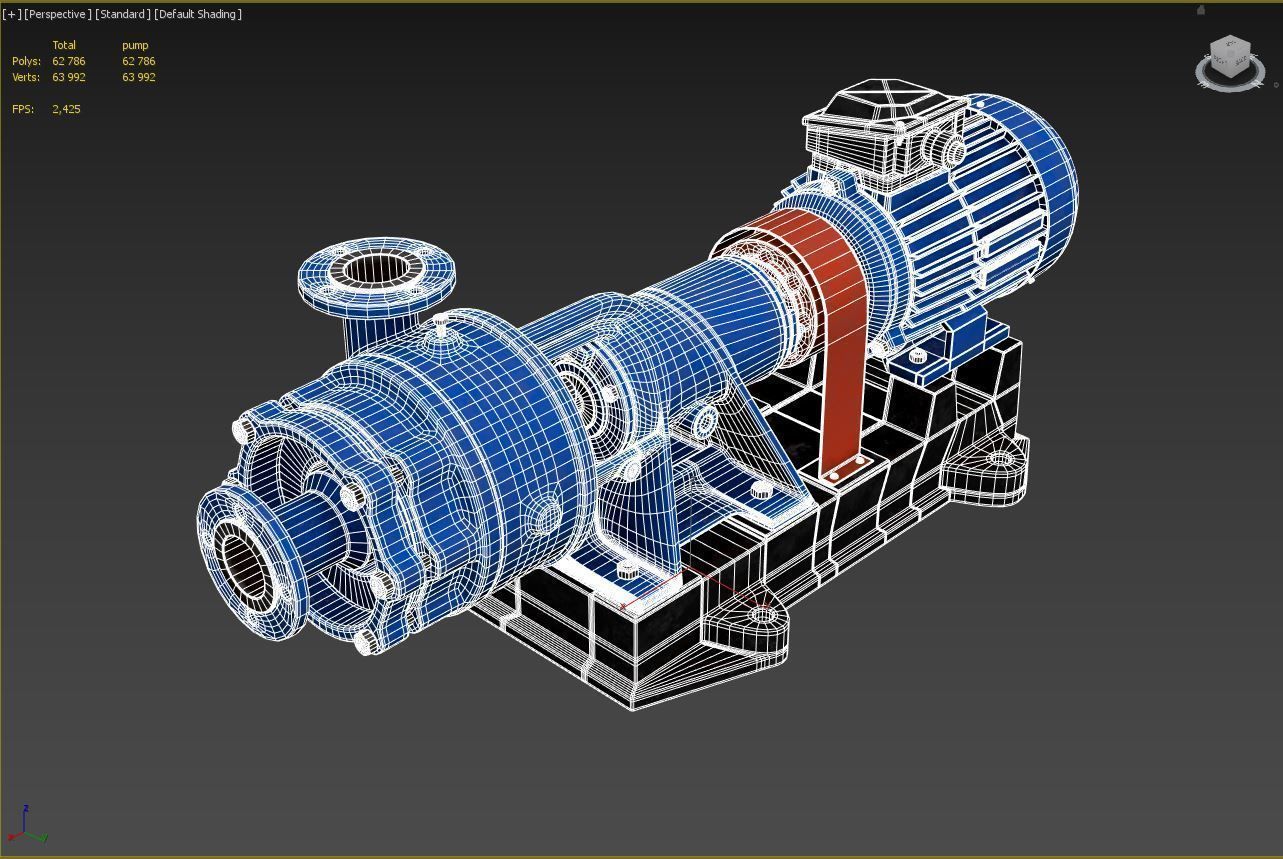Click the ViewCube home icon
The width and height of the screenshot is (1283, 859).
pos(1200,12)
